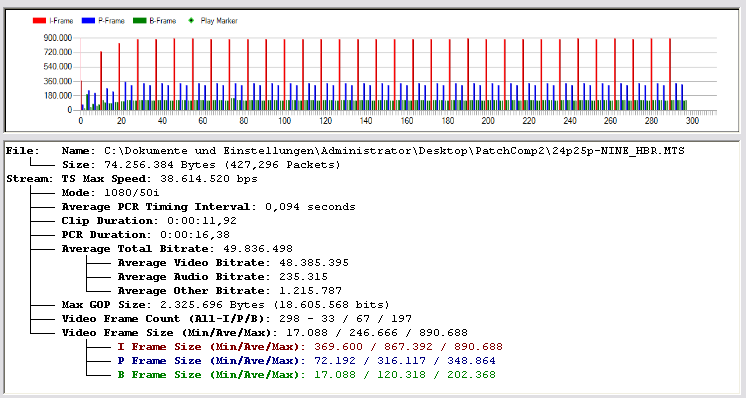Click the Stream root tree node

click(x=29, y=179)
